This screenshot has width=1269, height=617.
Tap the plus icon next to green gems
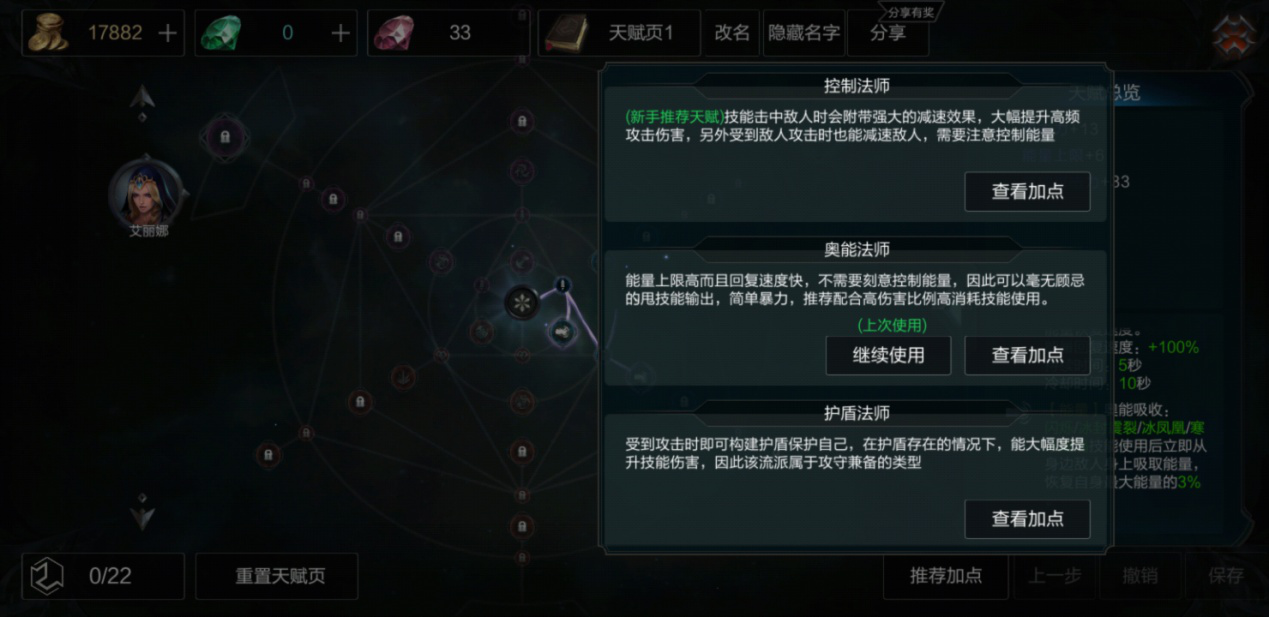point(341,33)
